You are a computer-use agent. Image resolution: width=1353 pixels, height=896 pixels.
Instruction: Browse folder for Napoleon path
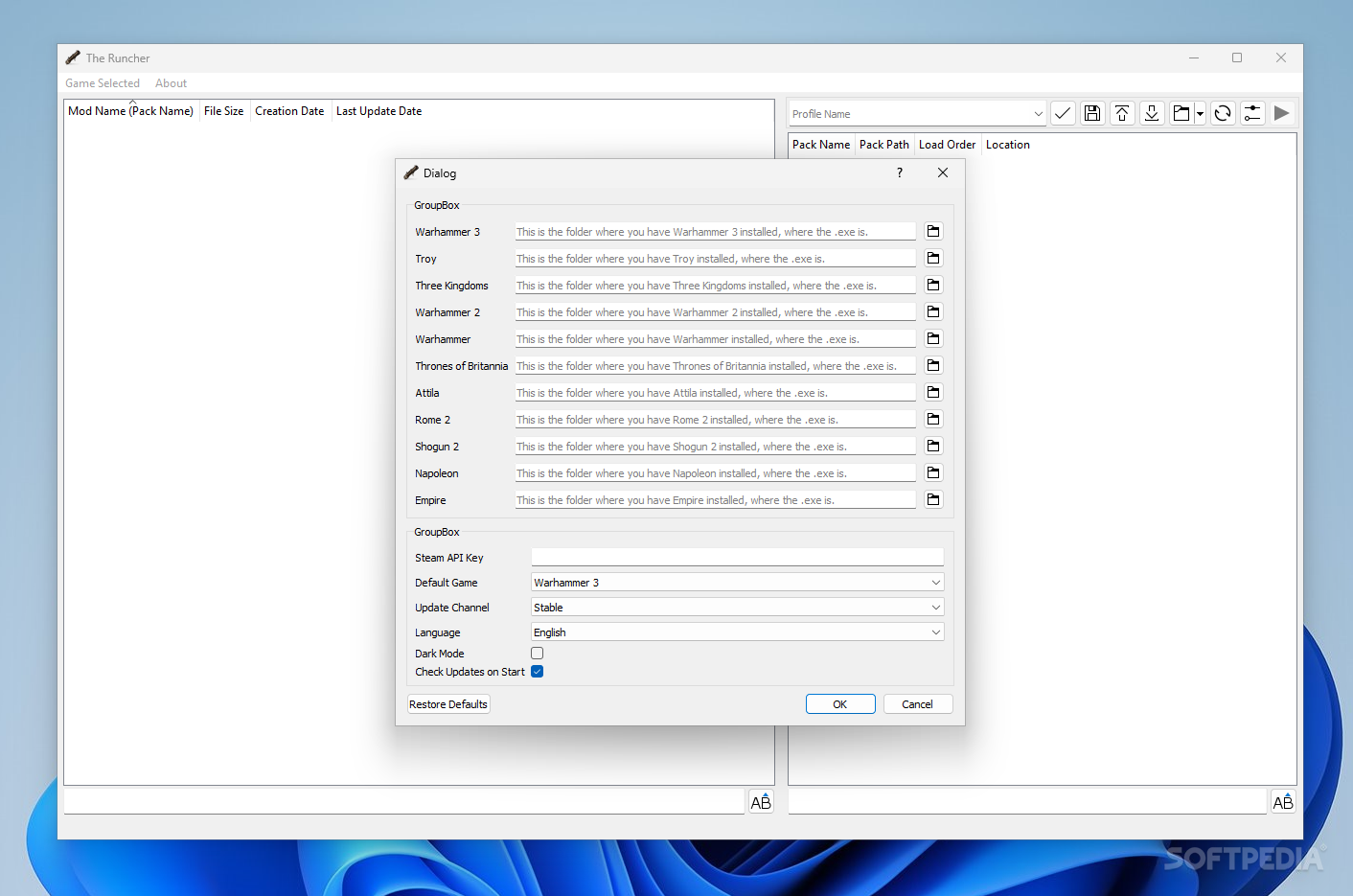click(x=933, y=472)
